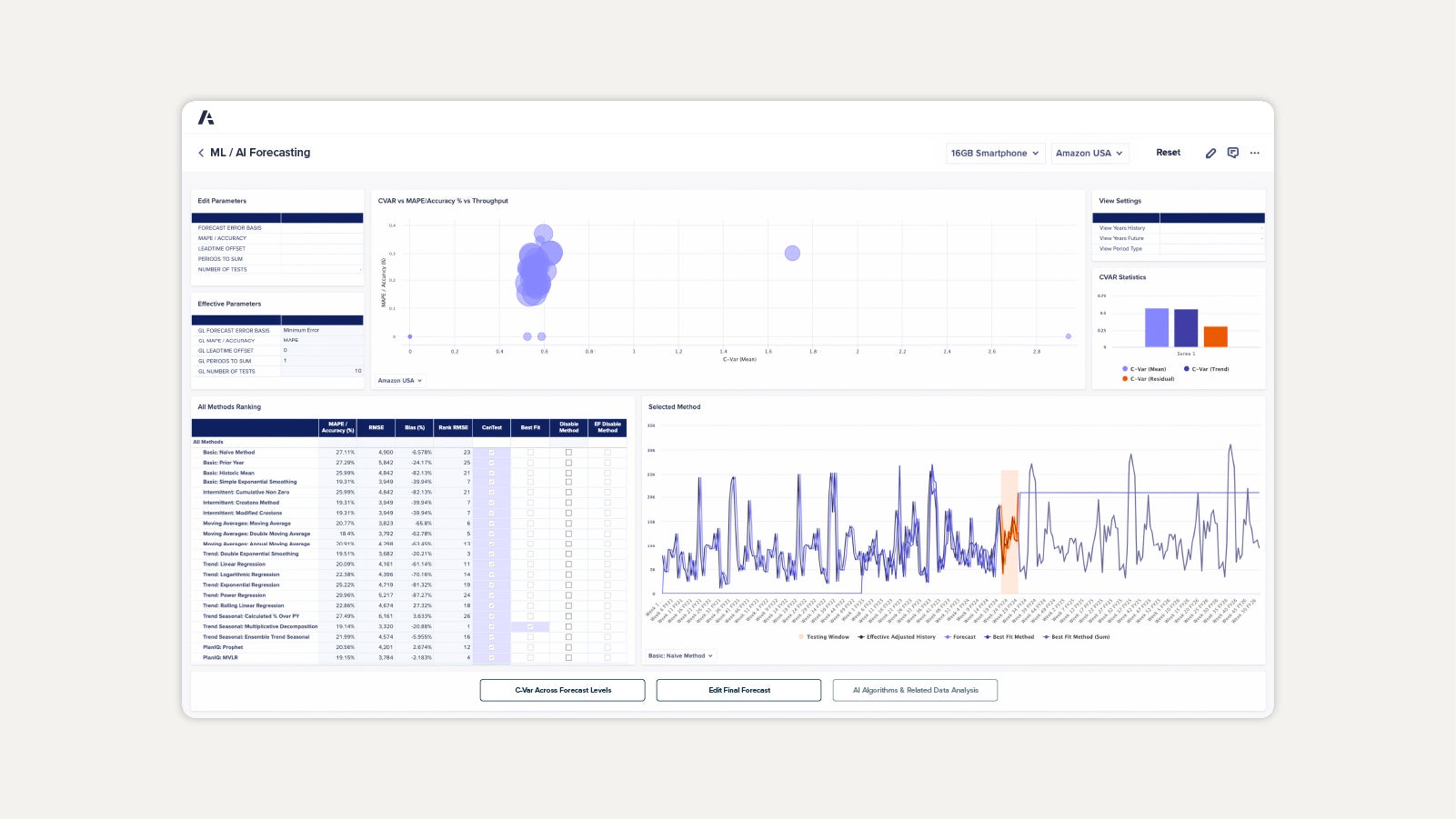
Task: Select the Trend: Linear Regression row
Action: point(235,564)
